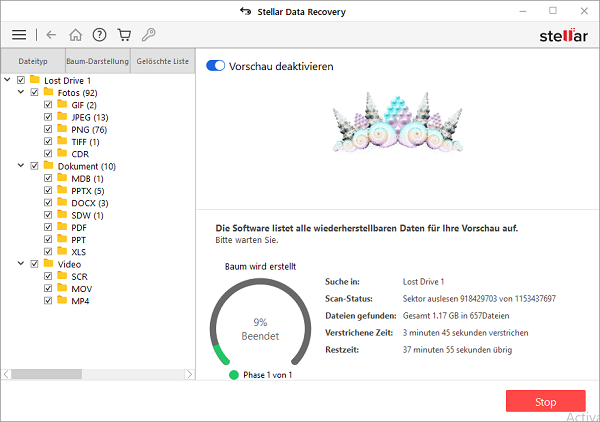Click the PDF folder icon
The width and height of the screenshot is (600, 422).
pyautogui.click(x=62, y=226)
